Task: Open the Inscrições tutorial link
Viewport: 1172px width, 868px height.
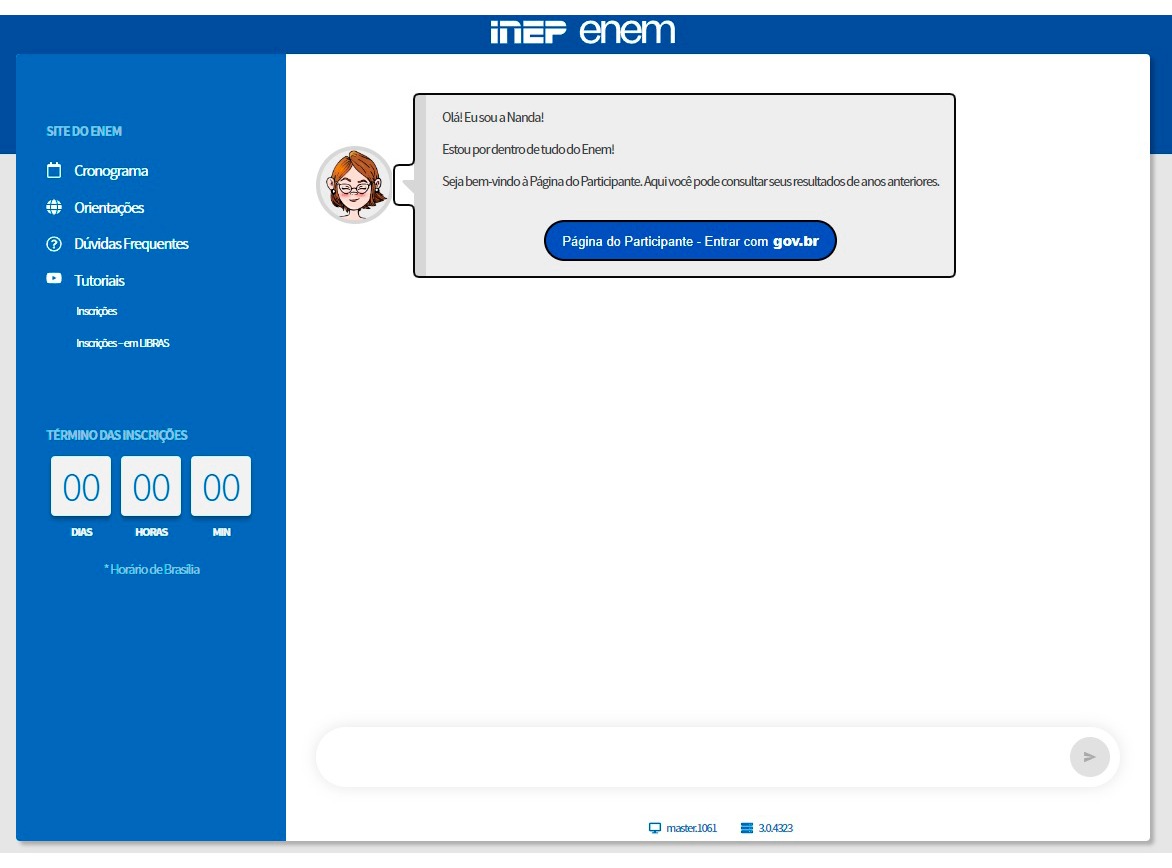Action: pyautogui.click(x=97, y=311)
